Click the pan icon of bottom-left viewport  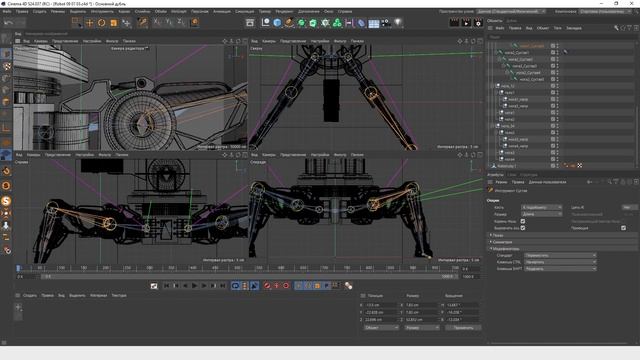[225, 155]
